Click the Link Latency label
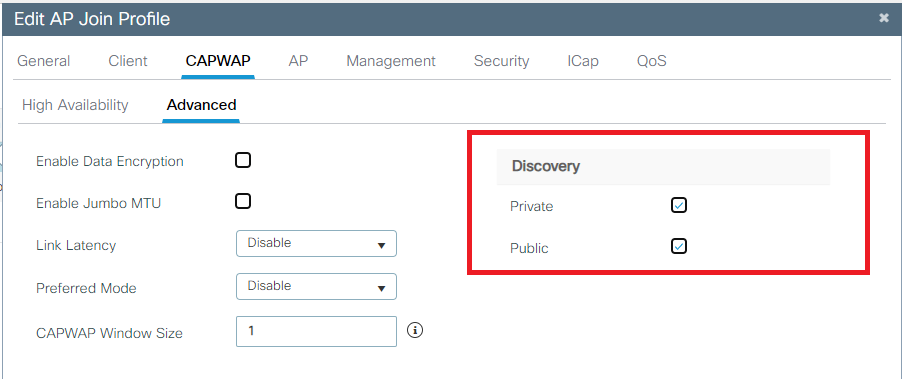 tap(76, 246)
